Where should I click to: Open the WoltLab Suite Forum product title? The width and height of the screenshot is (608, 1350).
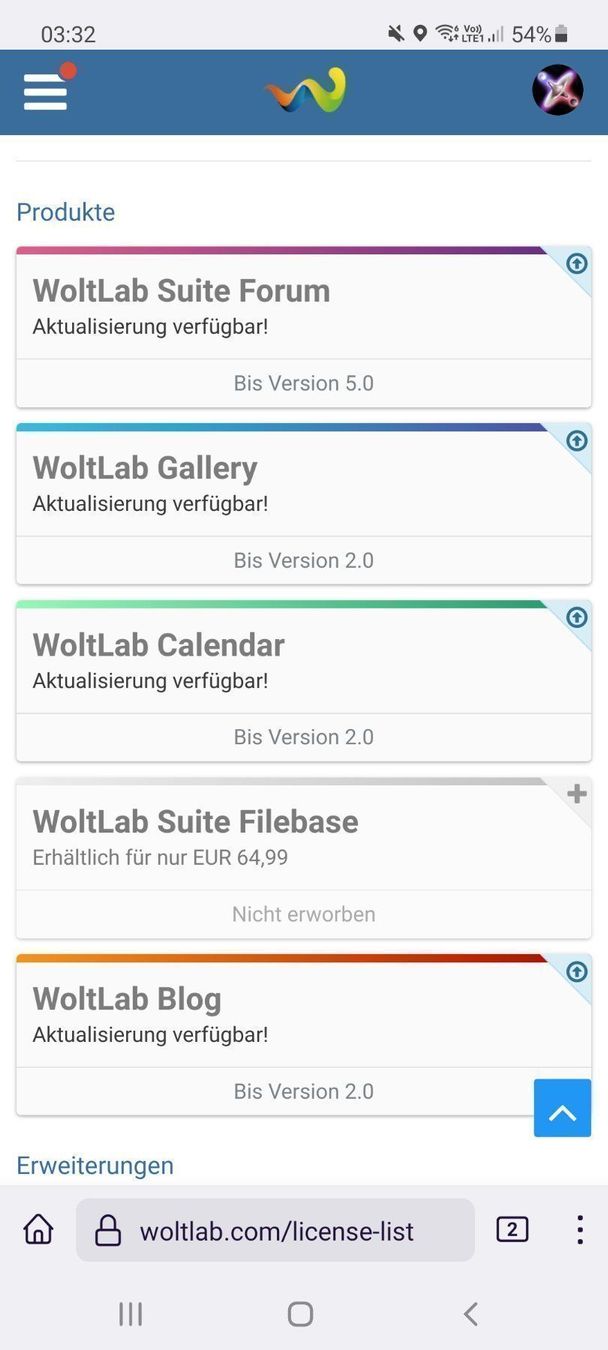click(181, 291)
